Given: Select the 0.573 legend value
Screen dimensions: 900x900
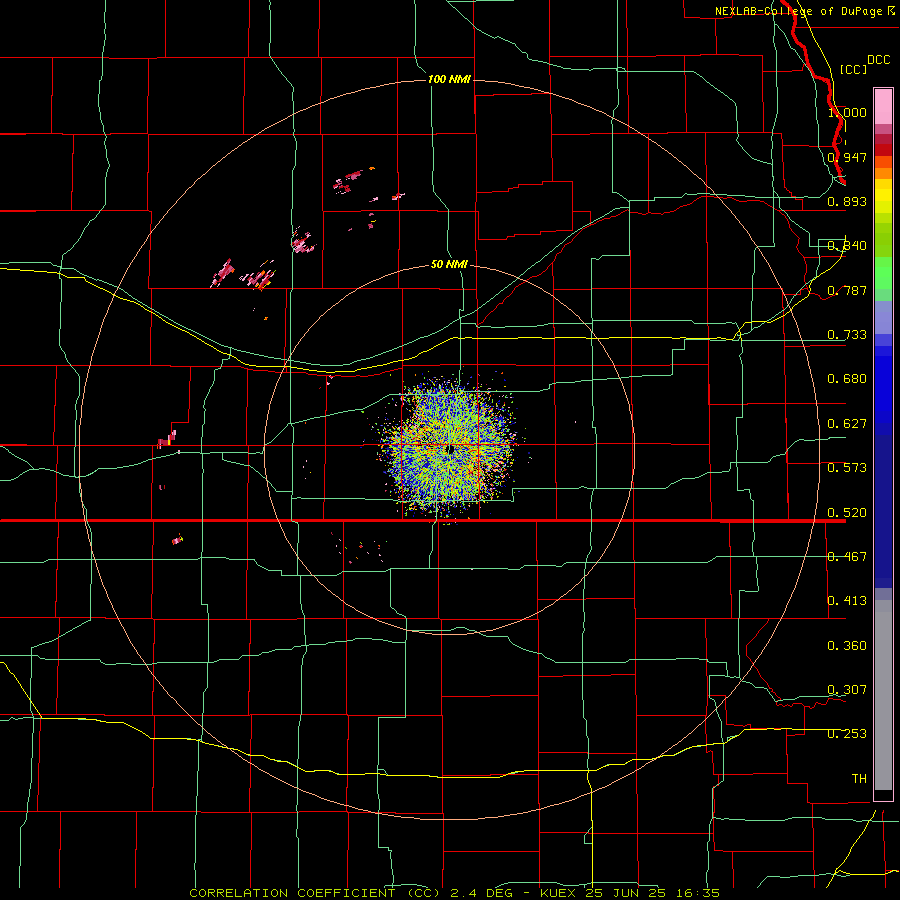Looking at the screenshot, I should pos(847,468).
